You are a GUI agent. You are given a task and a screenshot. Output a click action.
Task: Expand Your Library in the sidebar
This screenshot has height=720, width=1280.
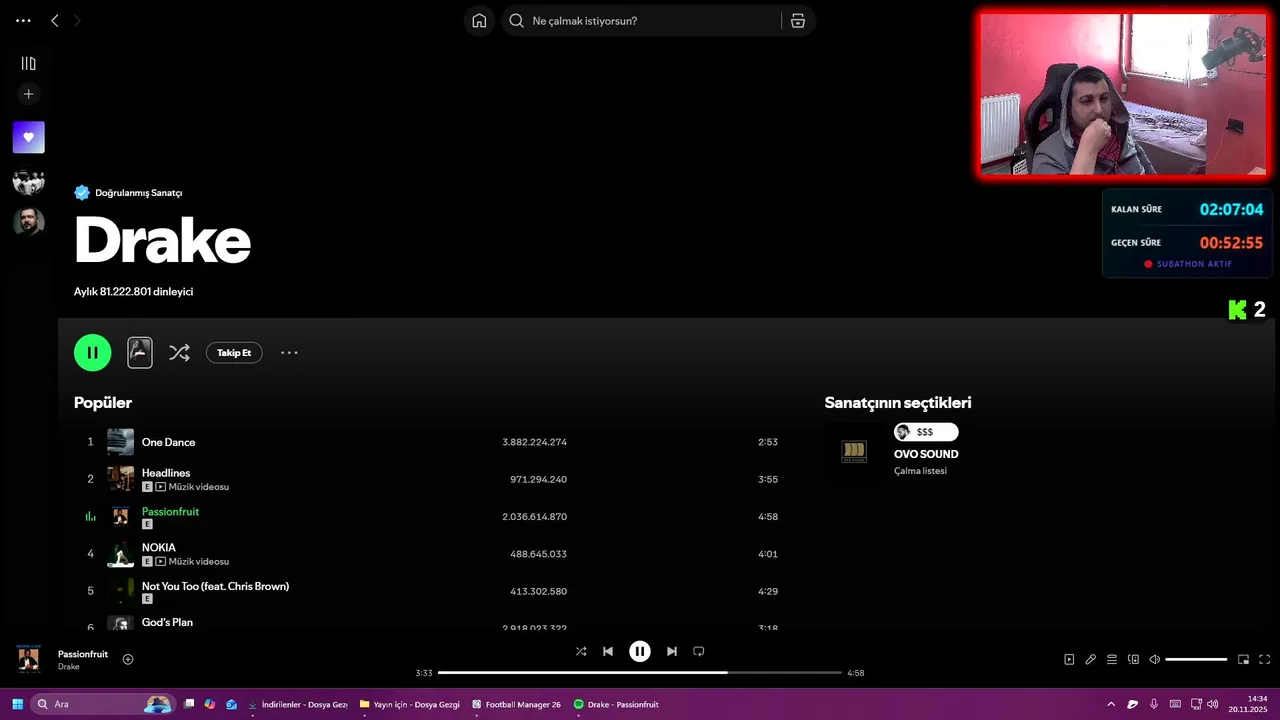[x=28, y=63]
